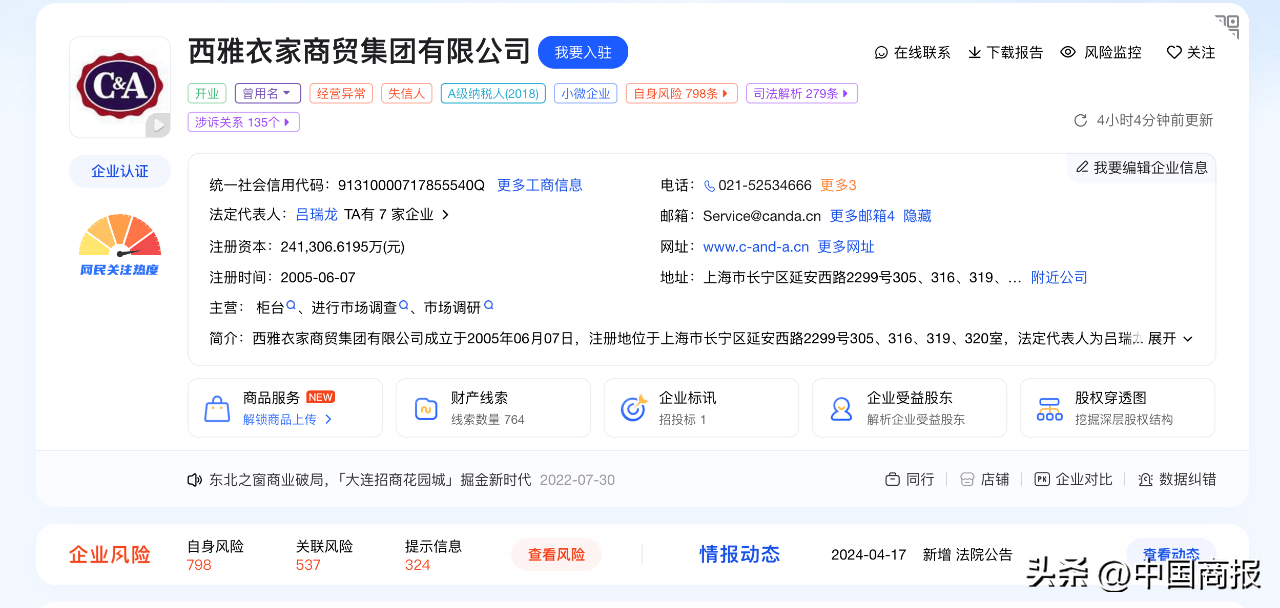The width and height of the screenshot is (1280, 608).
Task: Click the 关注 heart icon
Action: coord(1174,52)
